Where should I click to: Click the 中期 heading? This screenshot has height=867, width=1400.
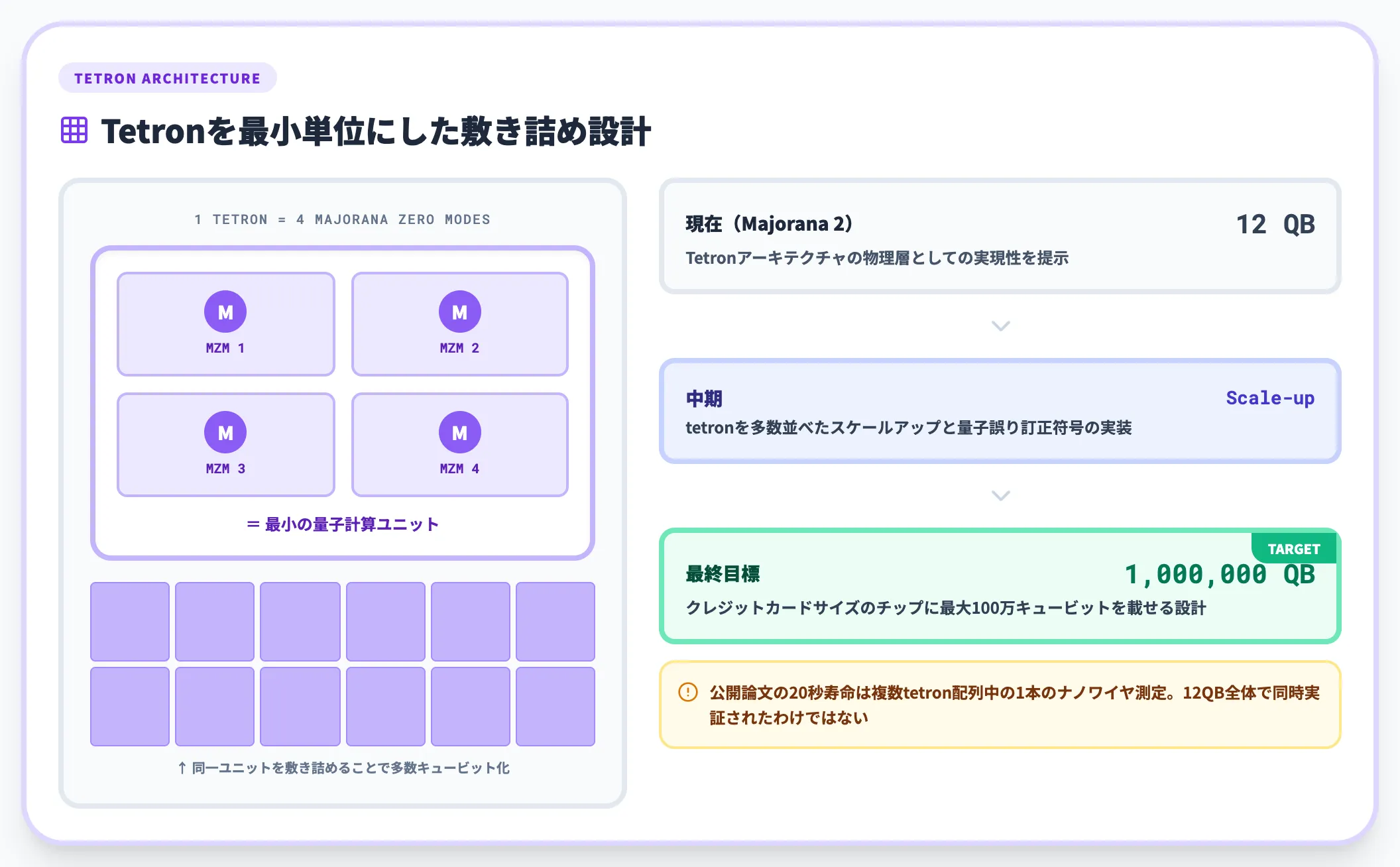[x=704, y=398]
